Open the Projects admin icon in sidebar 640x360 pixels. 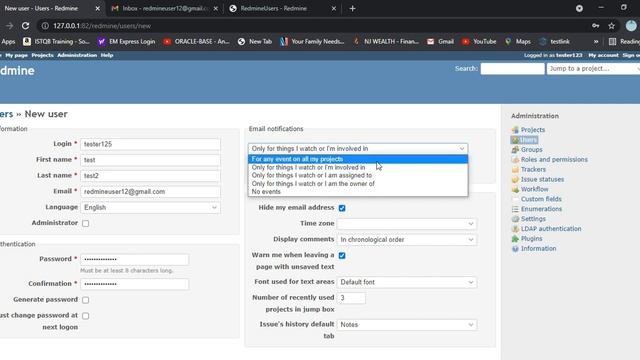coord(515,130)
